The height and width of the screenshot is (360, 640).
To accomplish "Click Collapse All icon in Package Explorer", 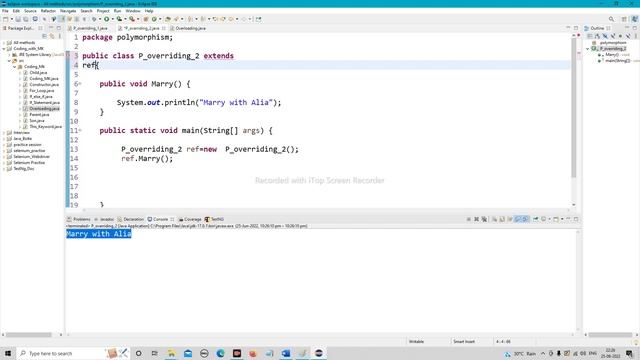I will (44, 36).
